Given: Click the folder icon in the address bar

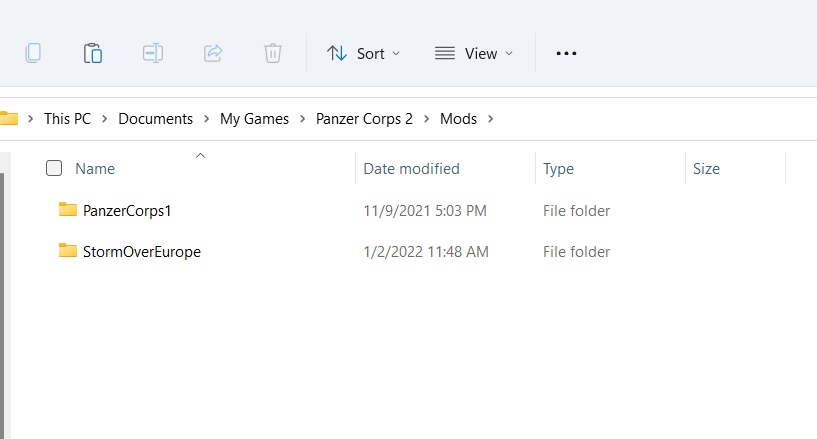Looking at the screenshot, I should click(9, 119).
